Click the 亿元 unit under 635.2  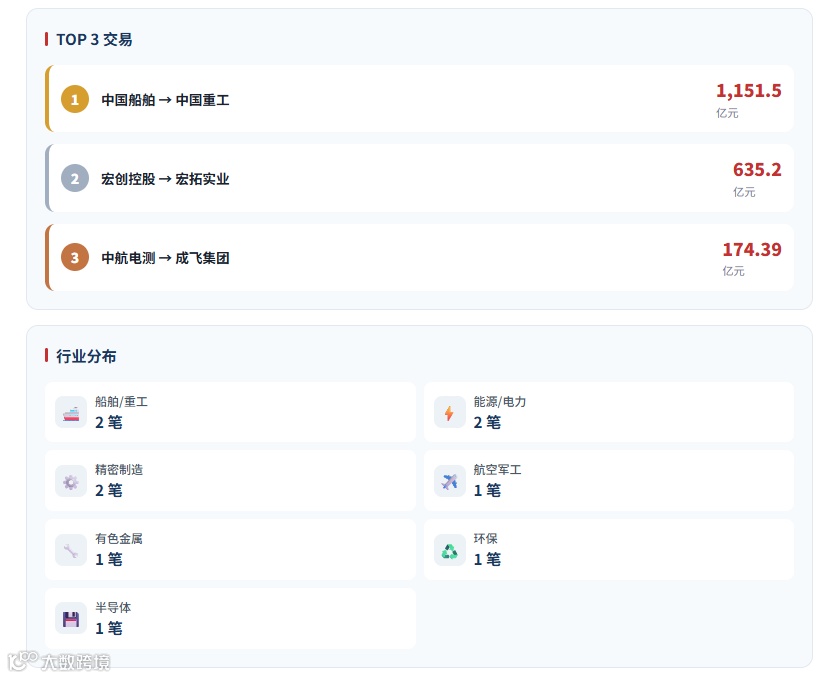pyautogui.click(x=744, y=192)
